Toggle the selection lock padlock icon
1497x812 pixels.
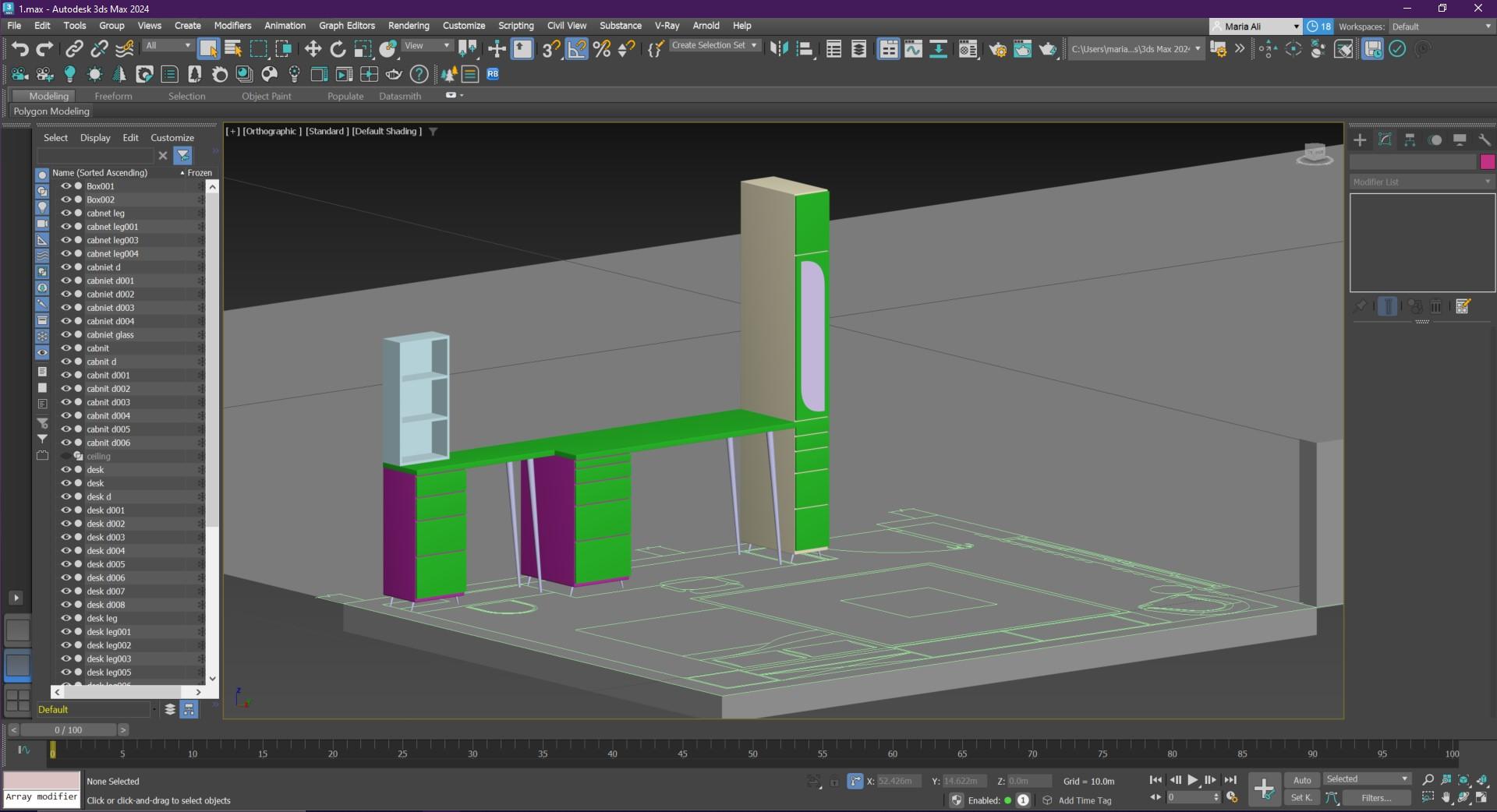tap(834, 781)
